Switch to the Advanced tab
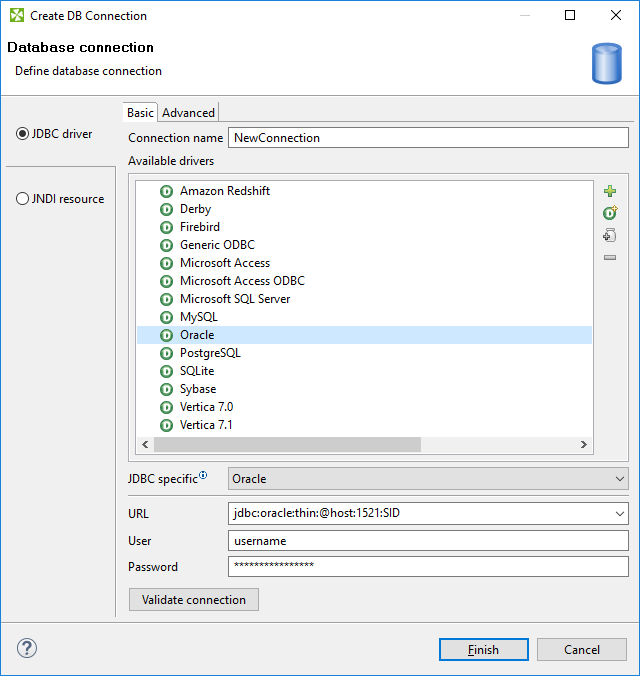The height and width of the screenshot is (676, 640). point(188,113)
